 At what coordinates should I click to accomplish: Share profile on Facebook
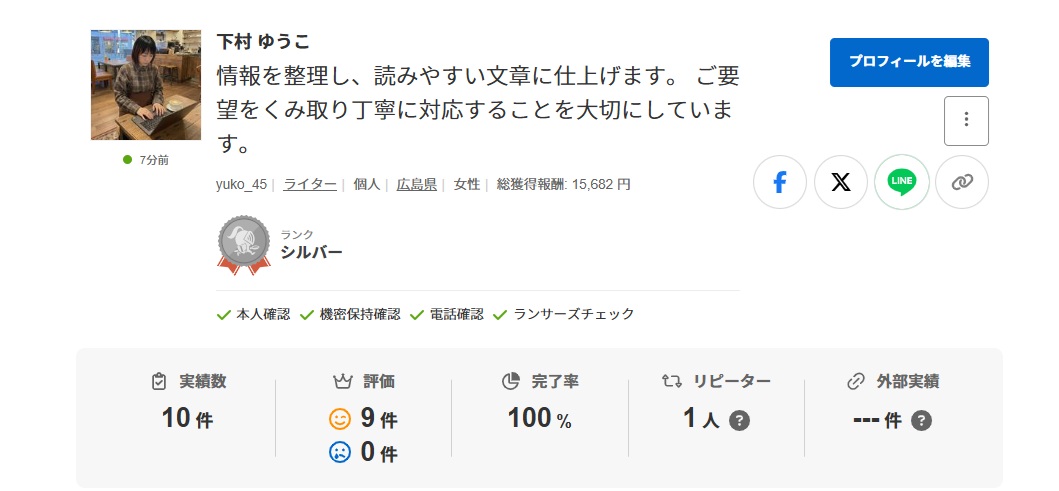(x=780, y=182)
